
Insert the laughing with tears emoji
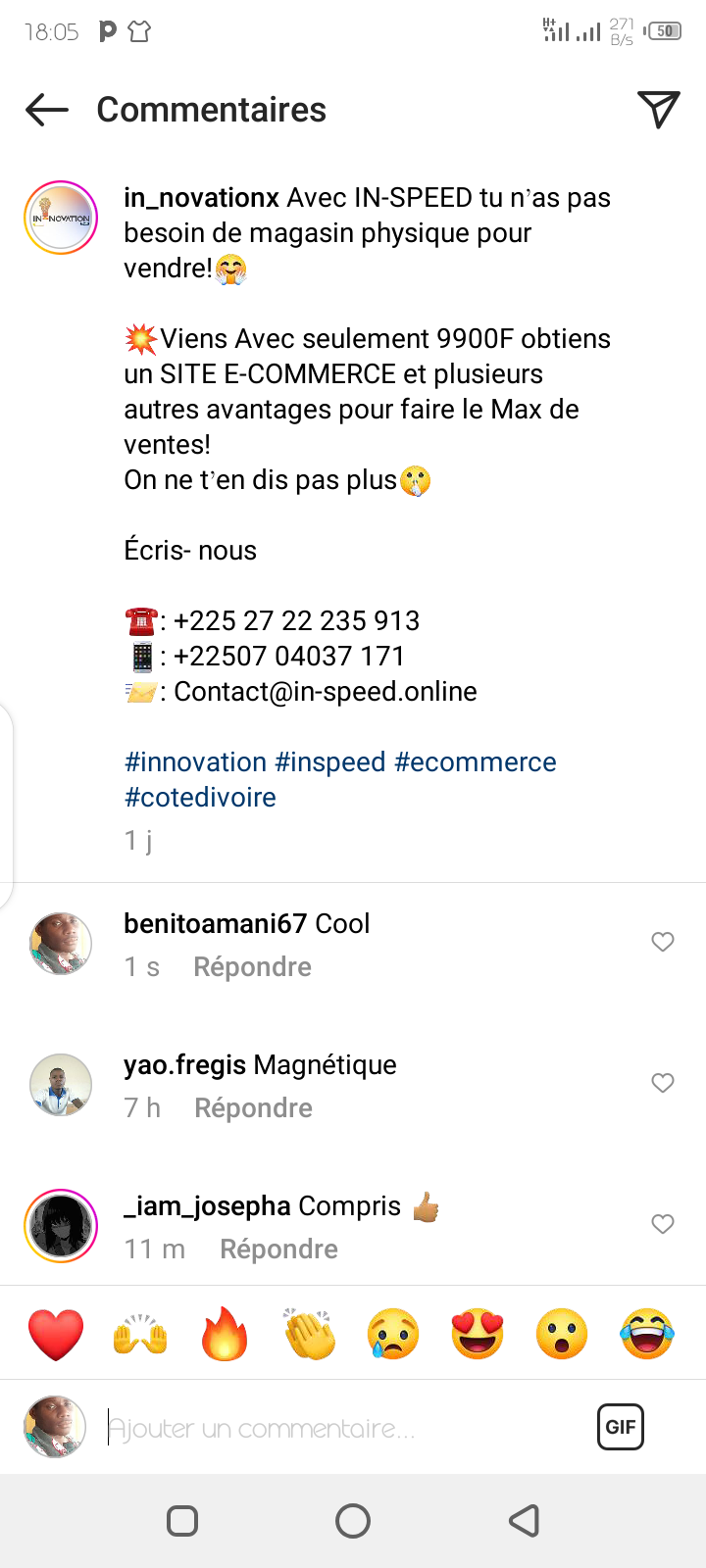[647, 1334]
